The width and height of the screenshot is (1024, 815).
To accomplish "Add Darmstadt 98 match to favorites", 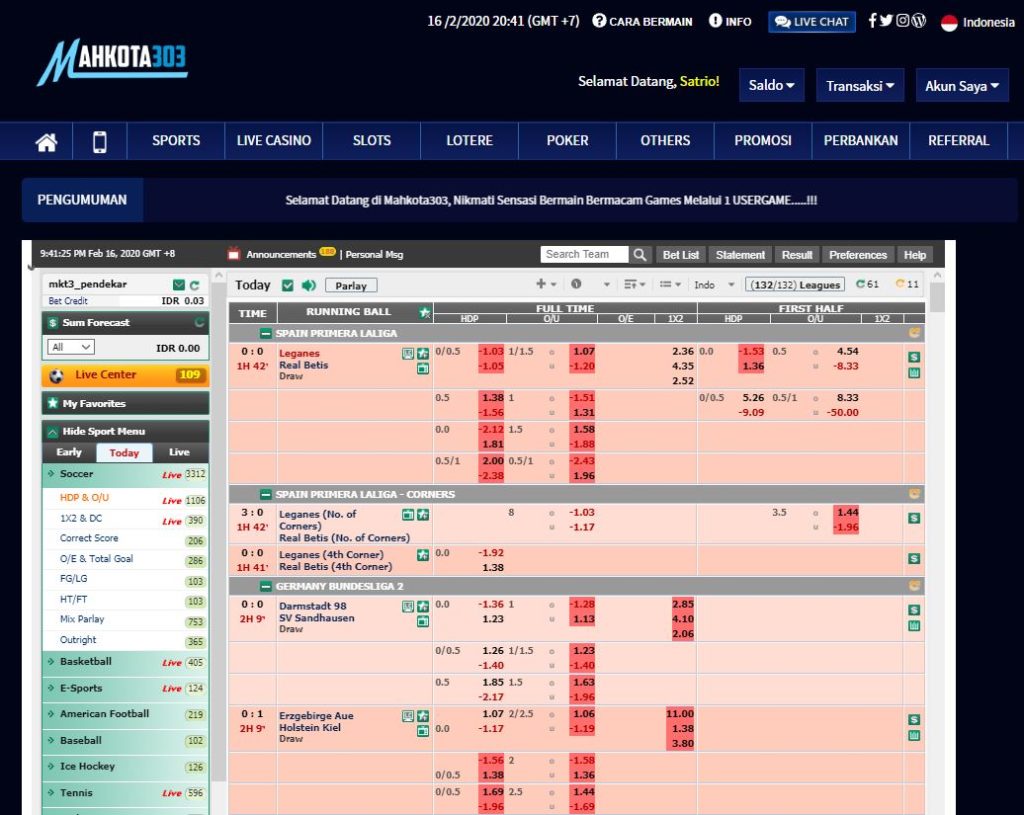I will coord(423,607).
